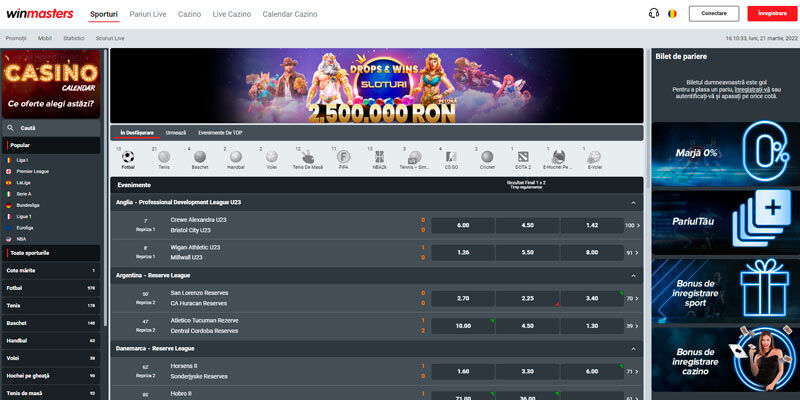Click the Conectare button
Screen dimensions: 800x400
(714, 14)
